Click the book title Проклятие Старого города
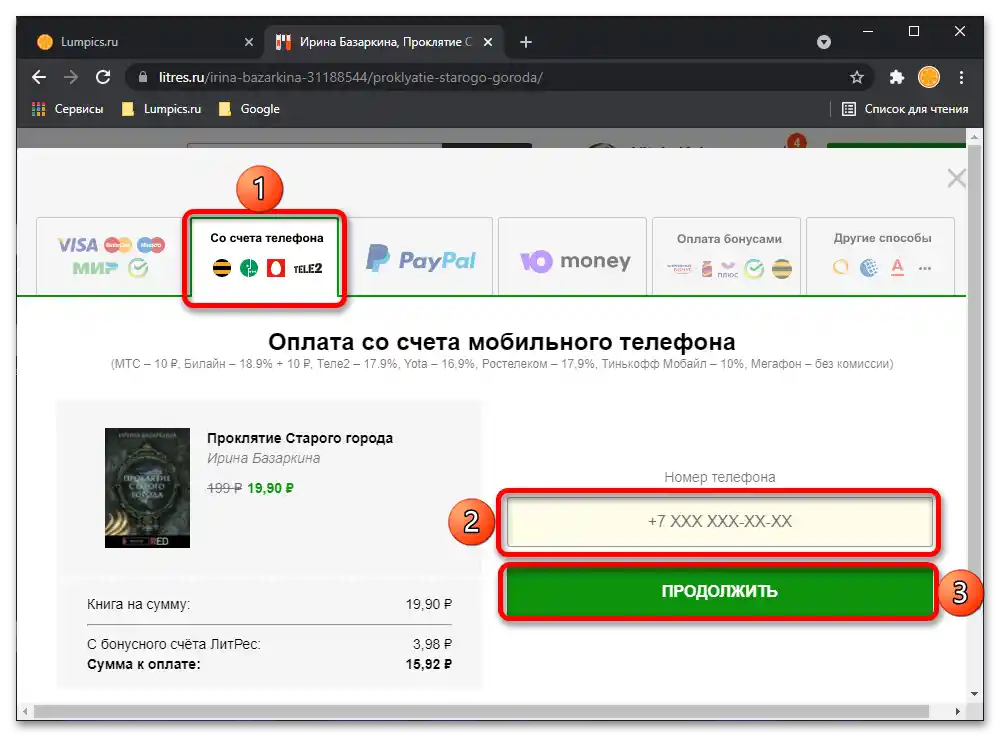1000x737 pixels. point(300,438)
